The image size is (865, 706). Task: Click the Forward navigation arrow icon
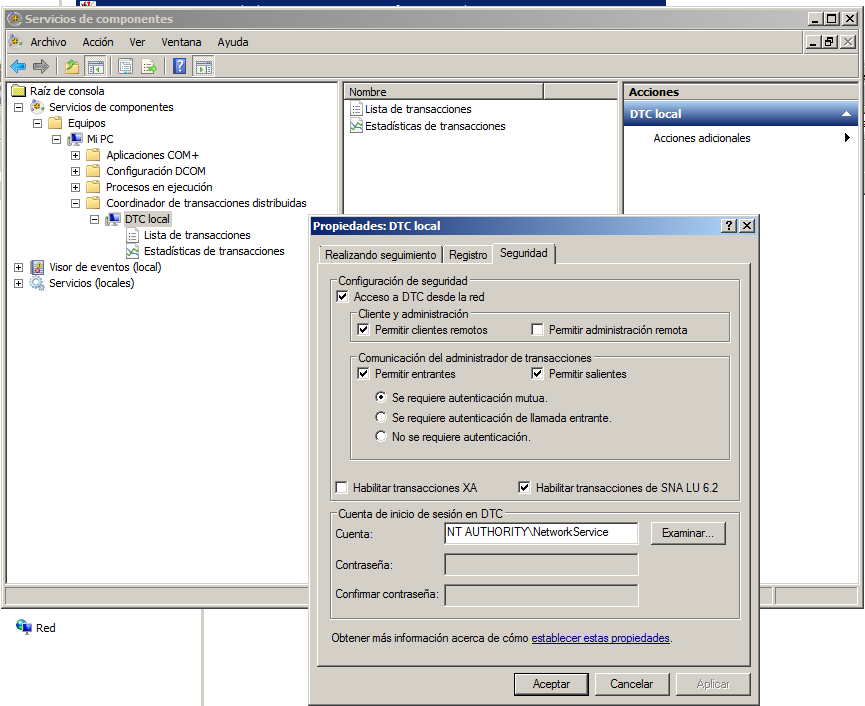(x=39, y=67)
